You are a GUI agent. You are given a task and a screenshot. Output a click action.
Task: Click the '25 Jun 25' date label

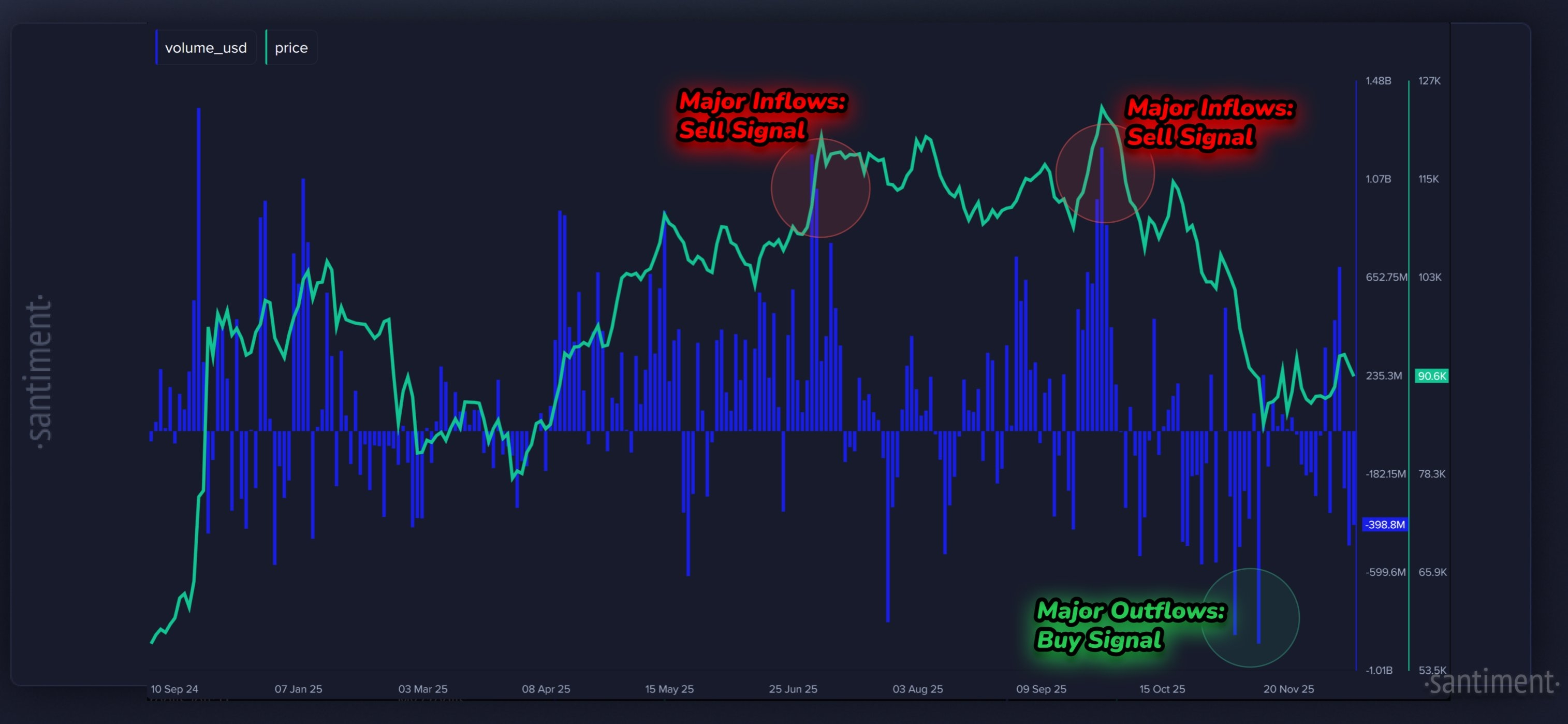point(793,689)
